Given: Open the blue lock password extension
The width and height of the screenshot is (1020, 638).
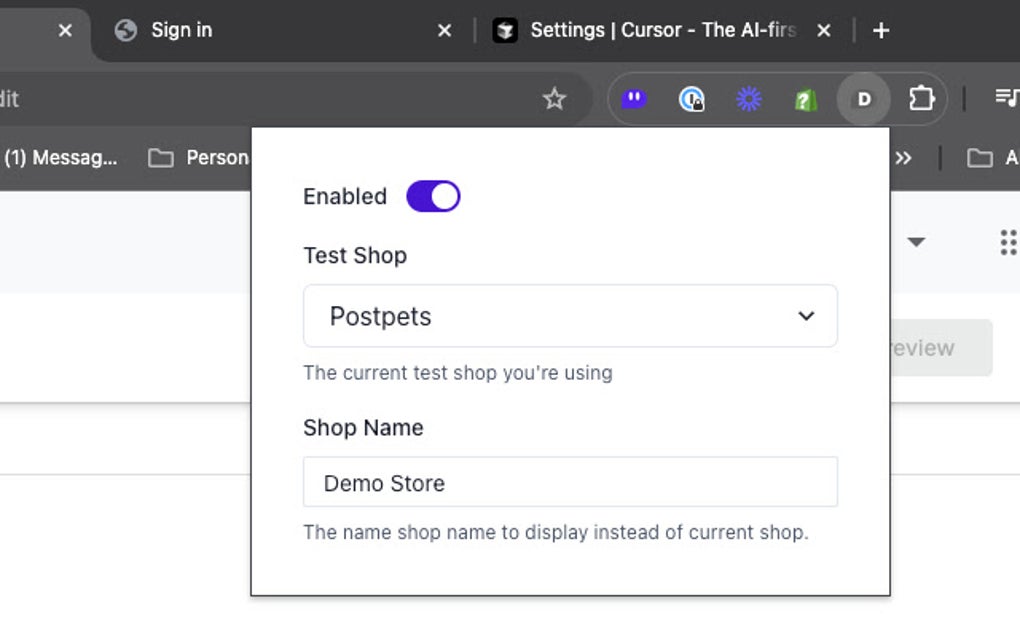Looking at the screenshot, I should (x=691, y=99).
